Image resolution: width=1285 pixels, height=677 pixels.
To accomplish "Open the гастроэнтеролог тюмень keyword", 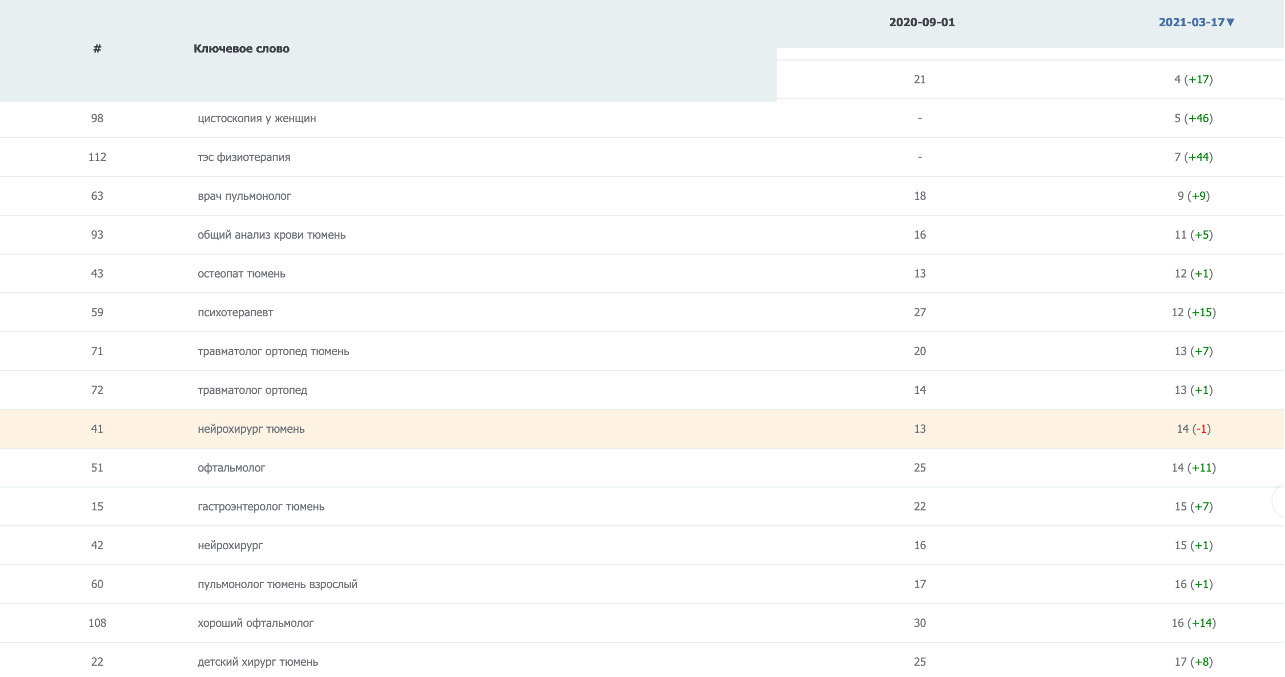I will [x=261, y=507].
